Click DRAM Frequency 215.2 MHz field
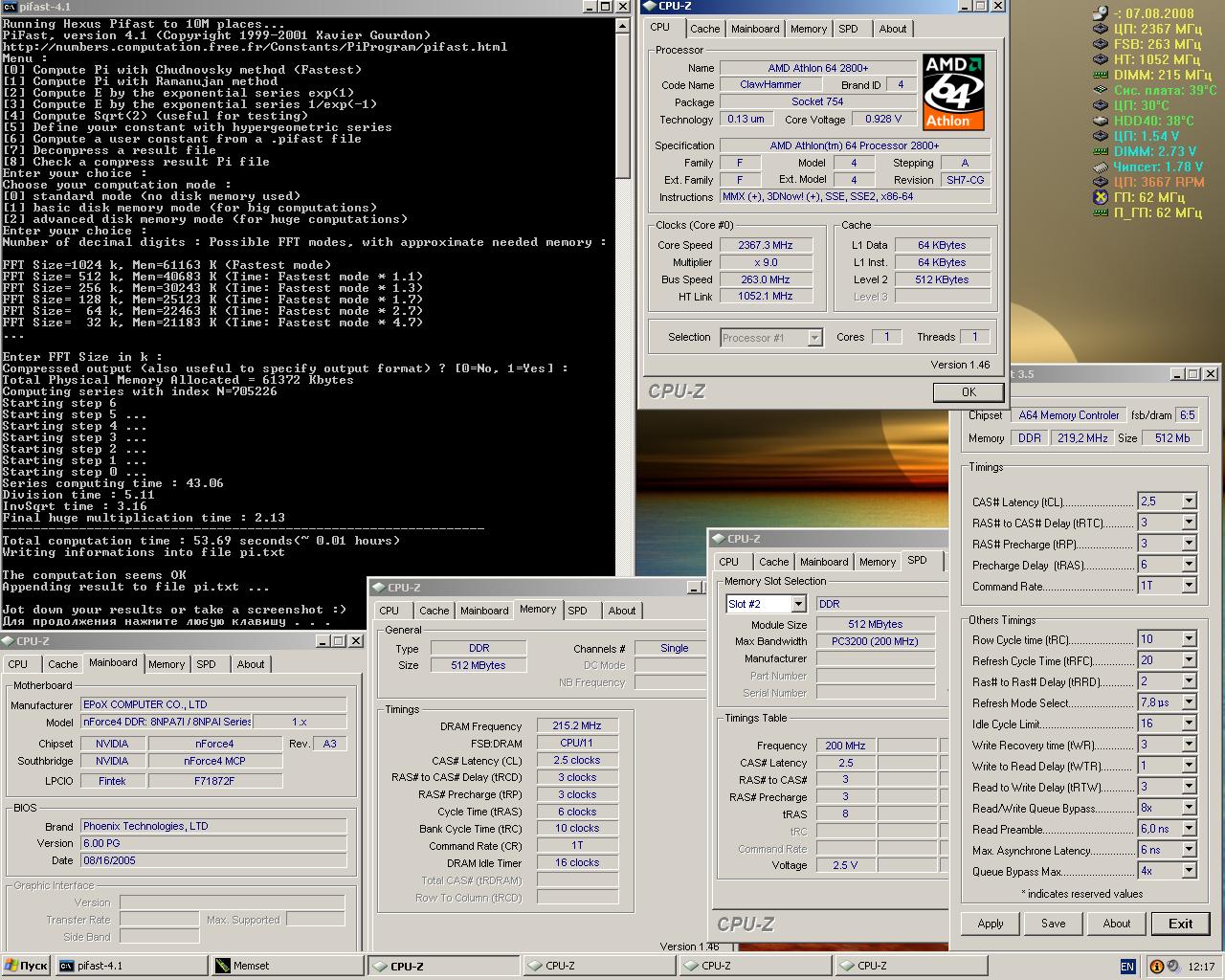The height and width of the screenshot is (980, 1225). (x=577, y=726)
